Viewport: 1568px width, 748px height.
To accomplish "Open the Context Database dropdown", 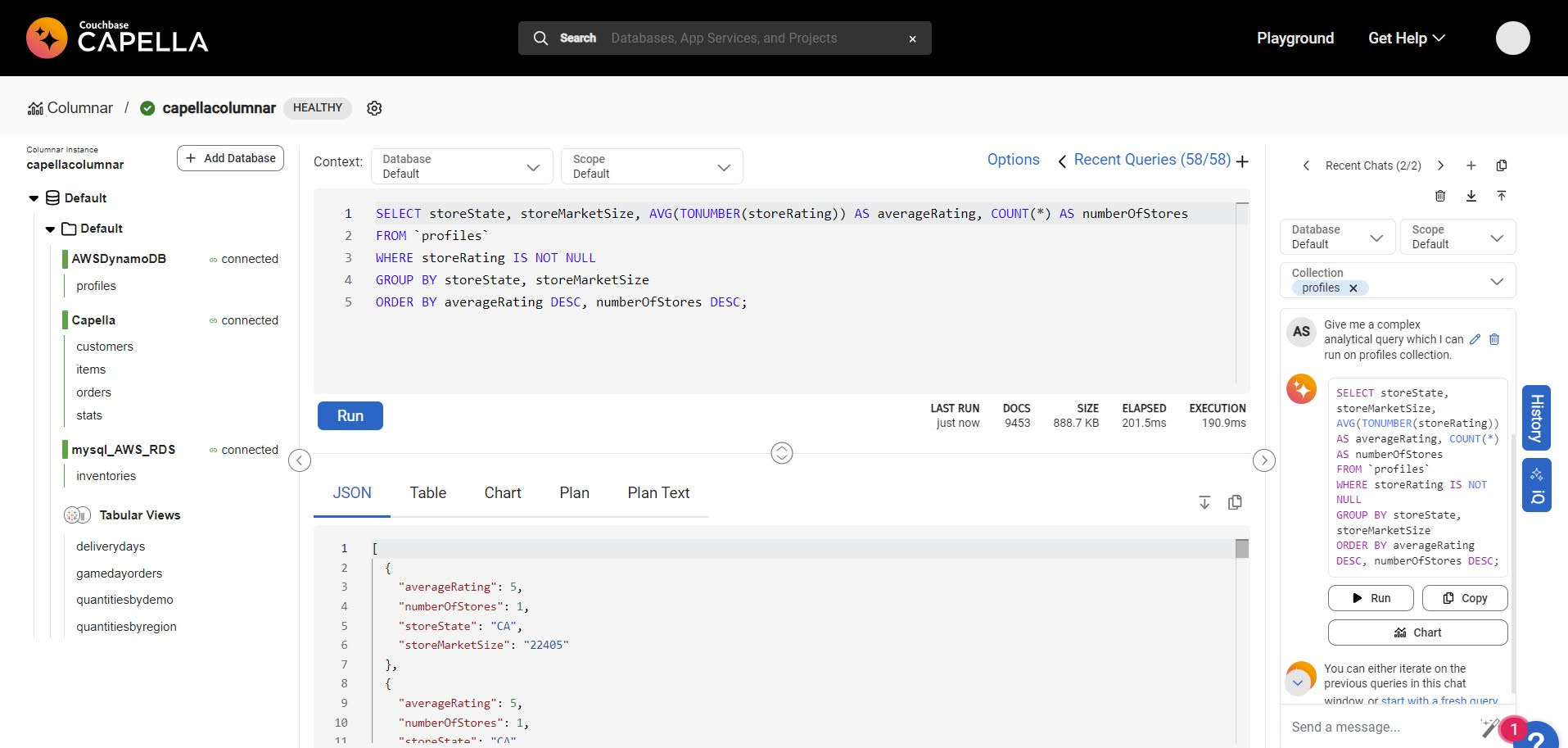I will pos(462,166).
